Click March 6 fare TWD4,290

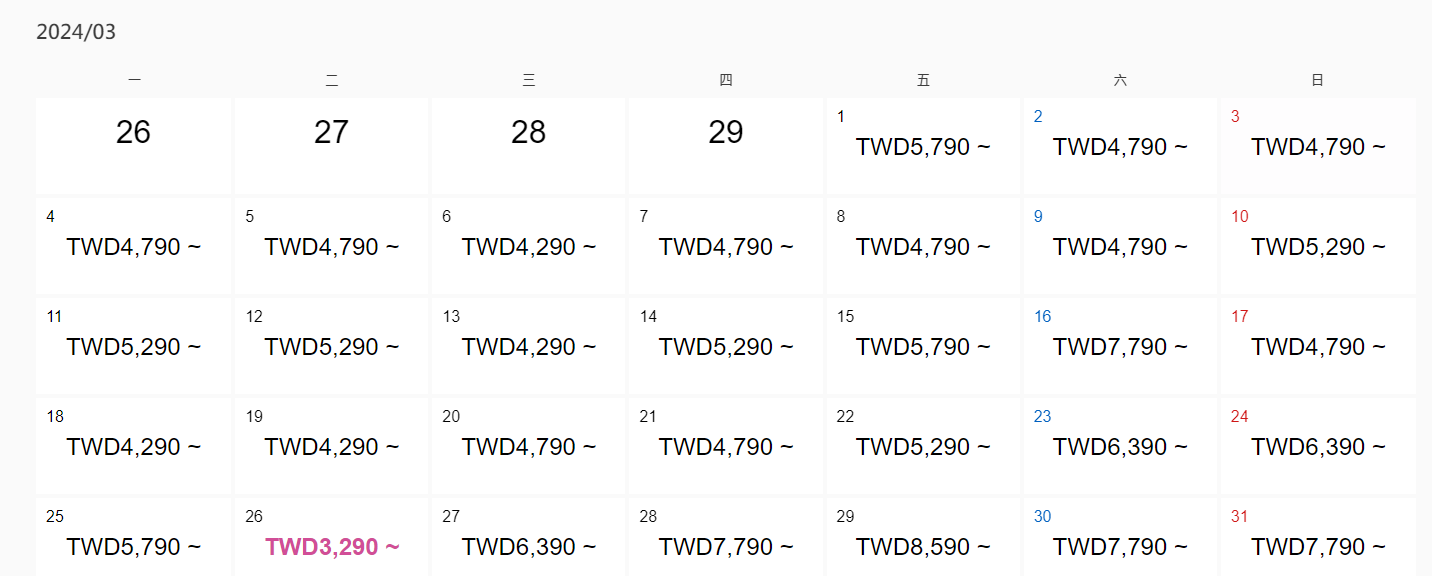pyautogui.click(x=529, y=247)
